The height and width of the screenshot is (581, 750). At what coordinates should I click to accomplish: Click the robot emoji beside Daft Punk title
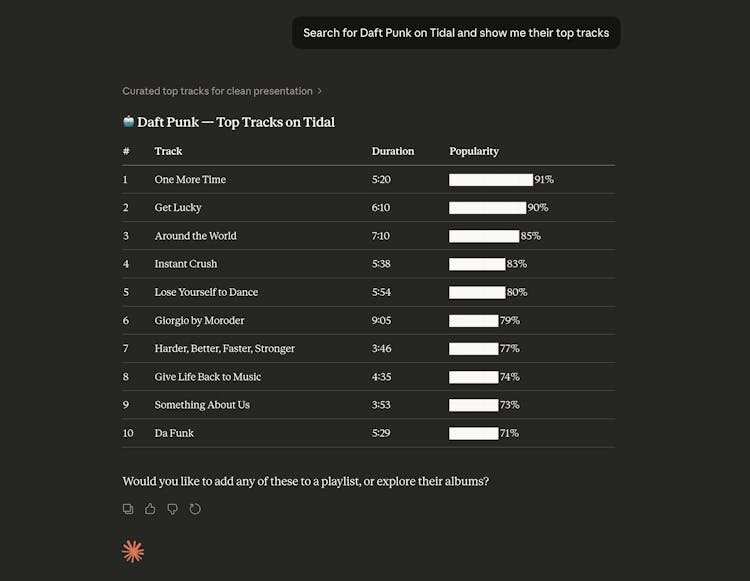click(x=128, y=122)
